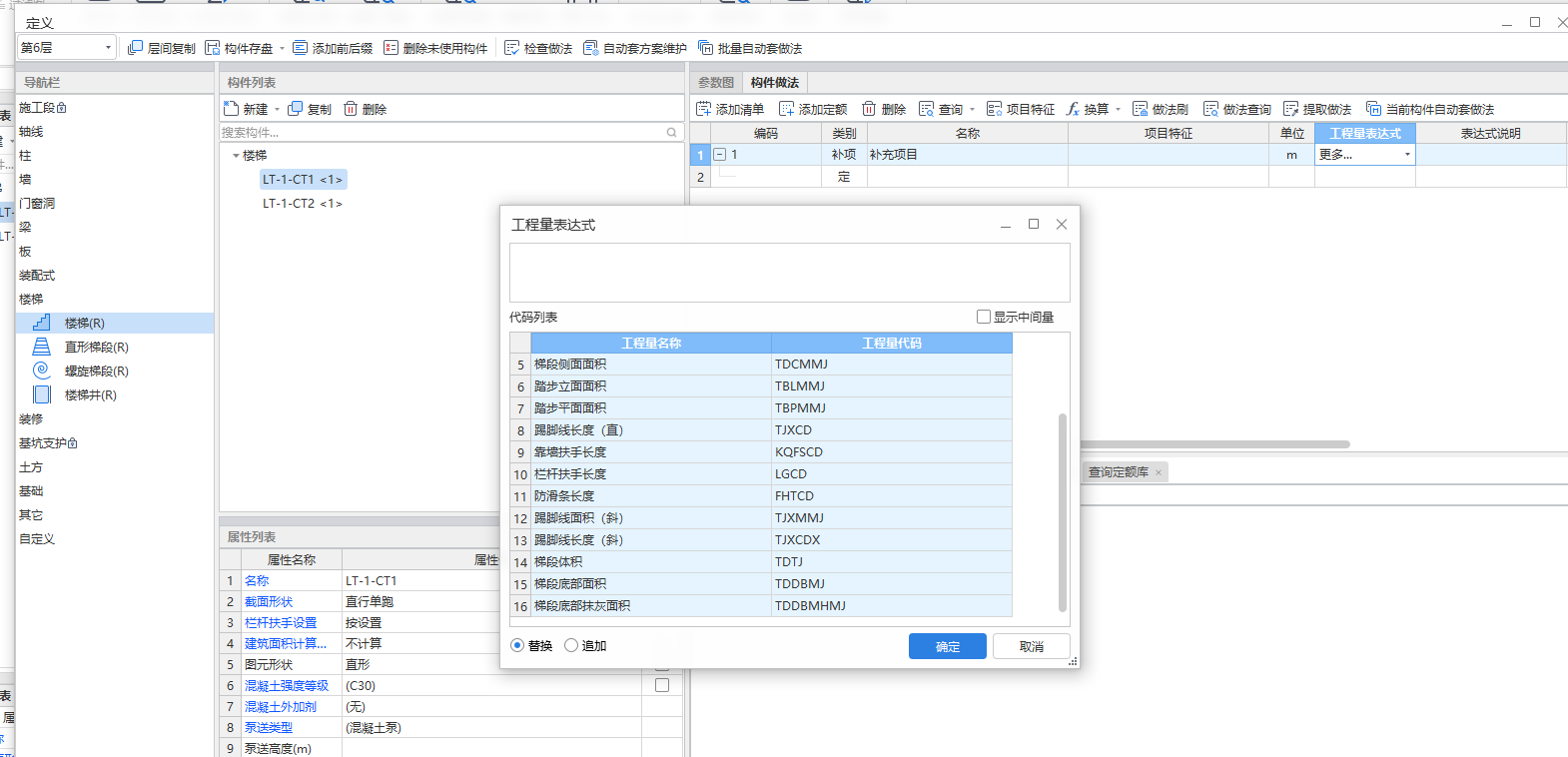The height and width of the screenshot is (757, 1568).
Task: Toggle 显示中间量 checkbox
Action: pos(984,317)
